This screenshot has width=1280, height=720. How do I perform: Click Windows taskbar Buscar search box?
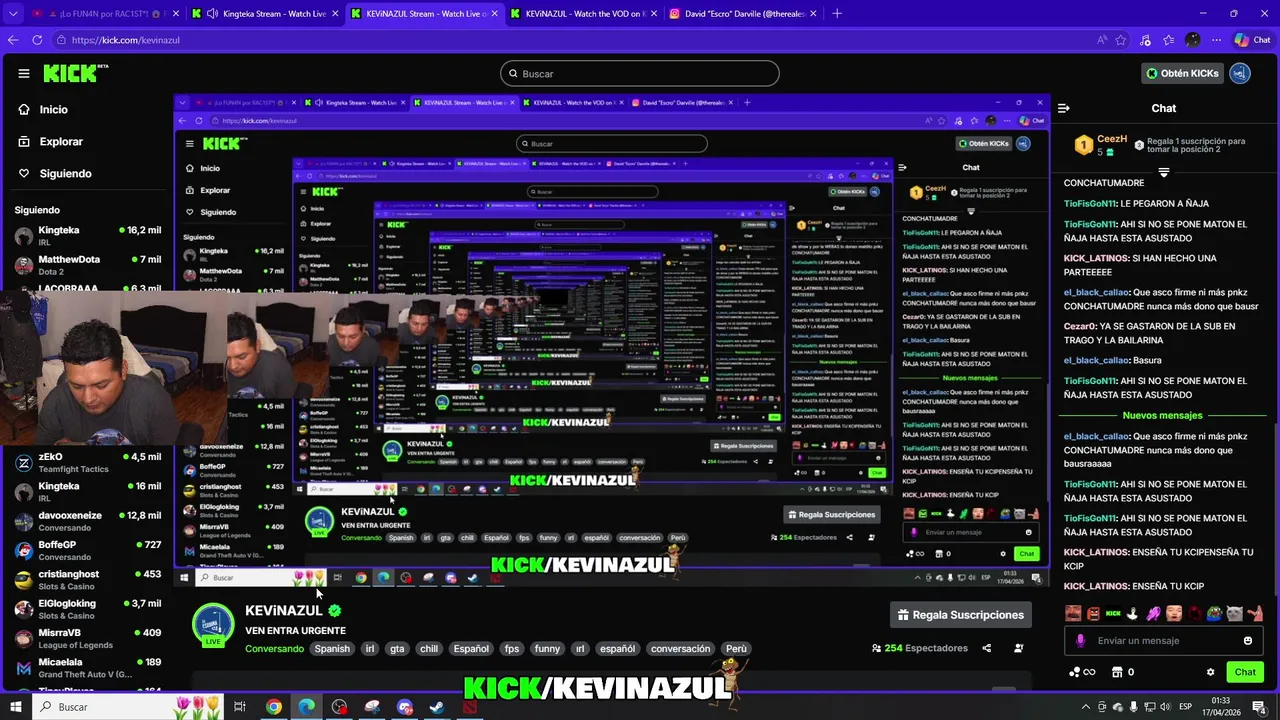coord(130,707)
